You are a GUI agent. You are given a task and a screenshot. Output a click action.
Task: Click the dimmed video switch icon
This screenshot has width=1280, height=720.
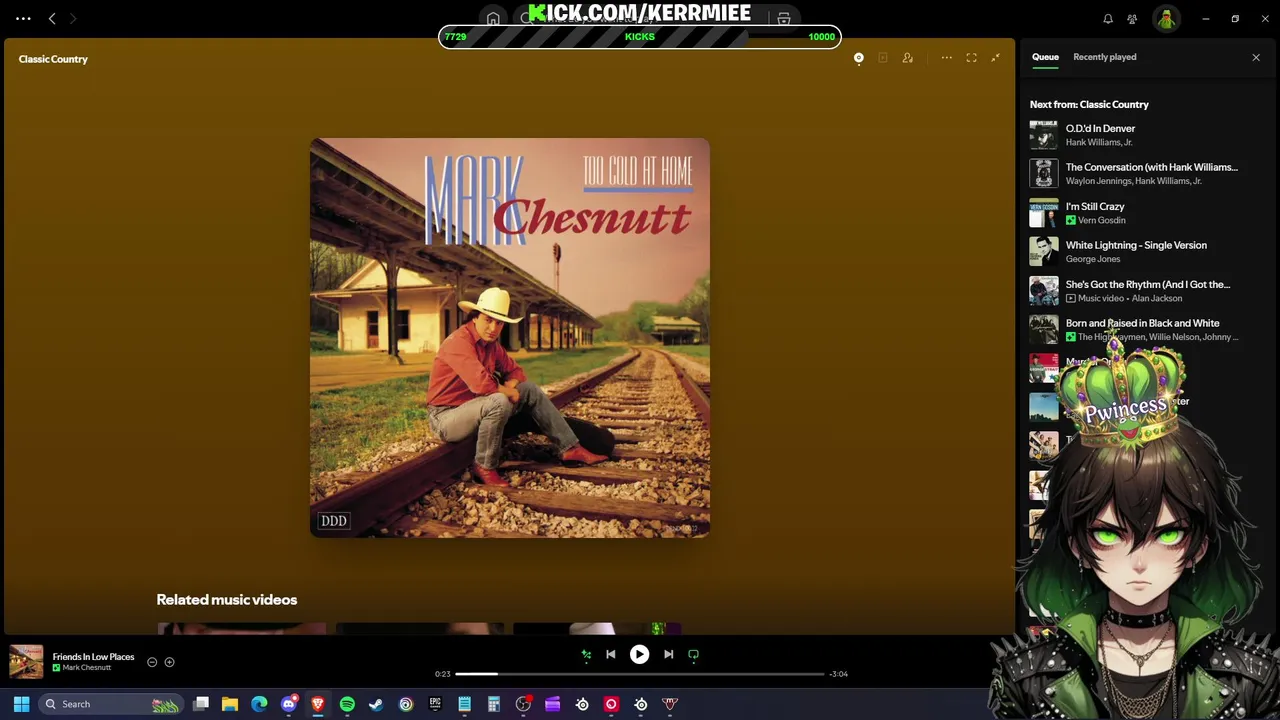[882, 58]
